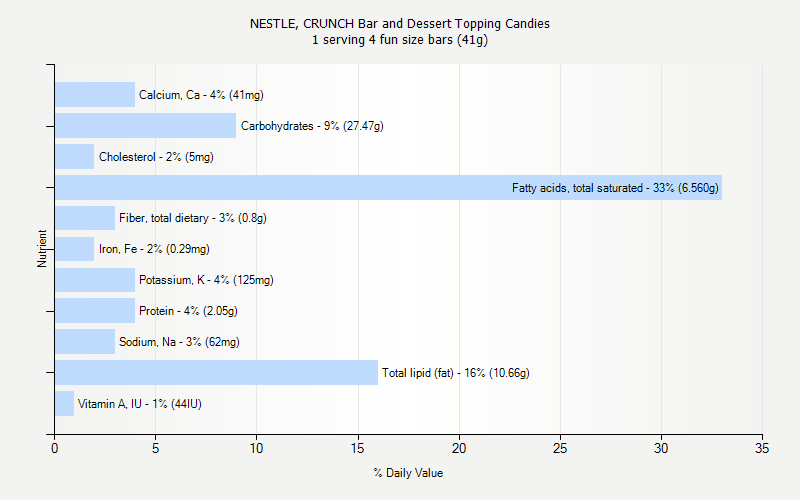The height and width of the screenshot is (500, 800).
Task: Click the Iron, Fe bar
Action: (74, 249)
